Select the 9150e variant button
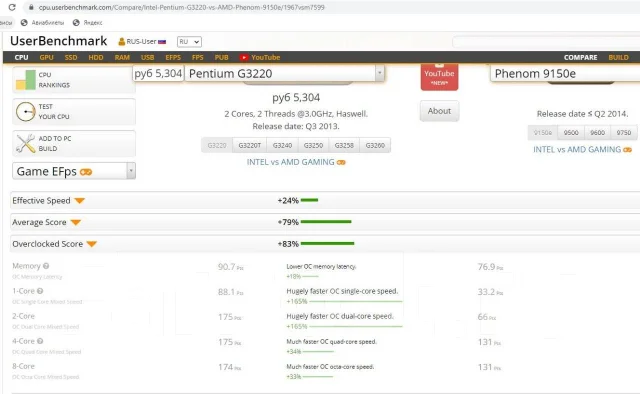Screen dimensions: 640x394 click(542, 133)
